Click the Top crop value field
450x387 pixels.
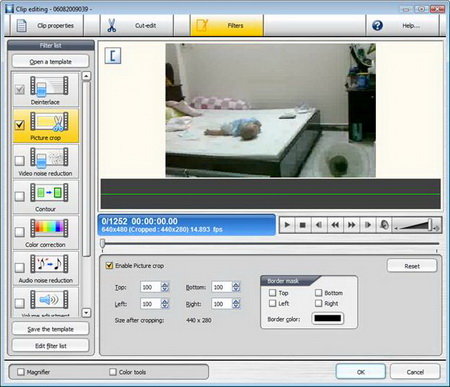[151, 287]
